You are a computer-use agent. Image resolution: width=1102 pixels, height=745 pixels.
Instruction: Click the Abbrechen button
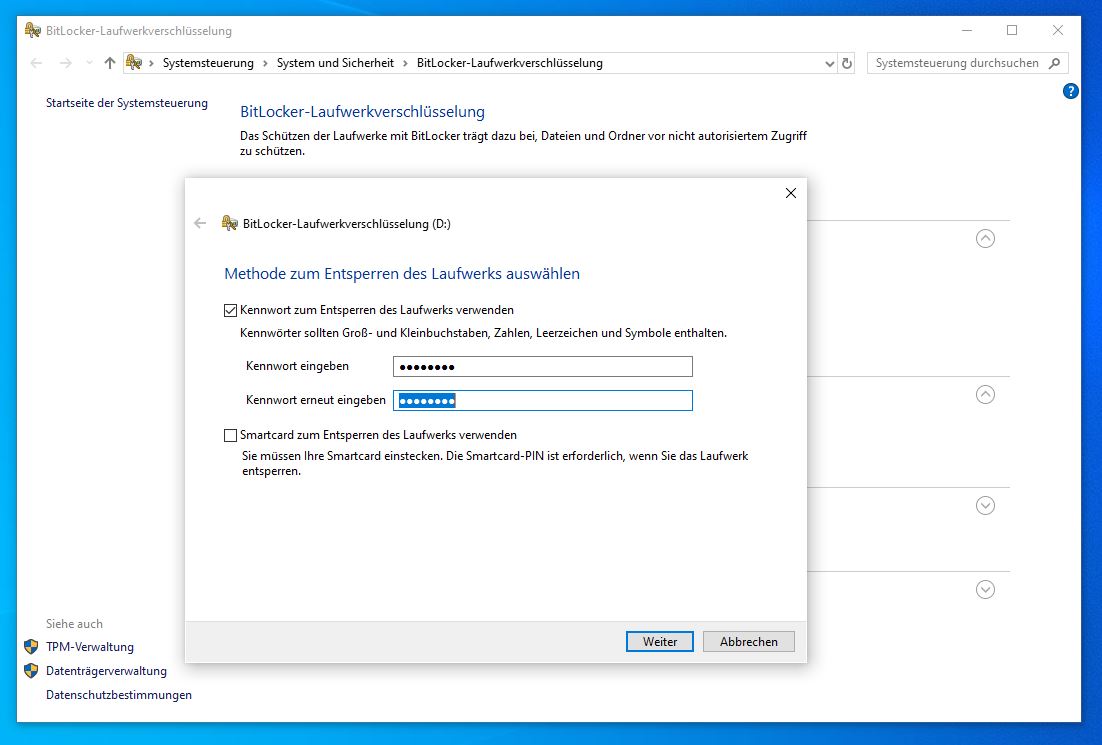pos(748,642)
